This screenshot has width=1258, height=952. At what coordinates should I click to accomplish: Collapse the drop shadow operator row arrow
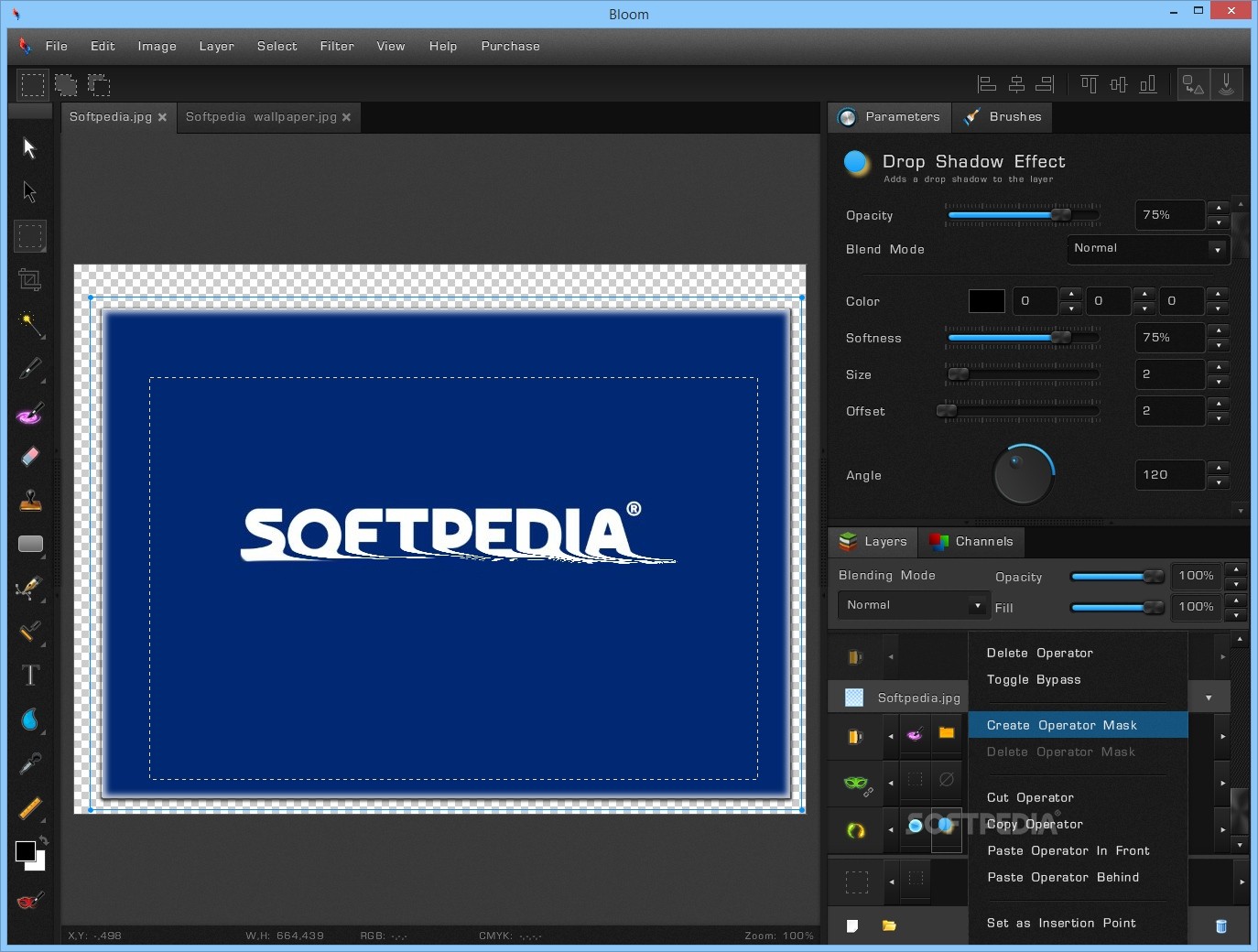(x=890, y=830)
